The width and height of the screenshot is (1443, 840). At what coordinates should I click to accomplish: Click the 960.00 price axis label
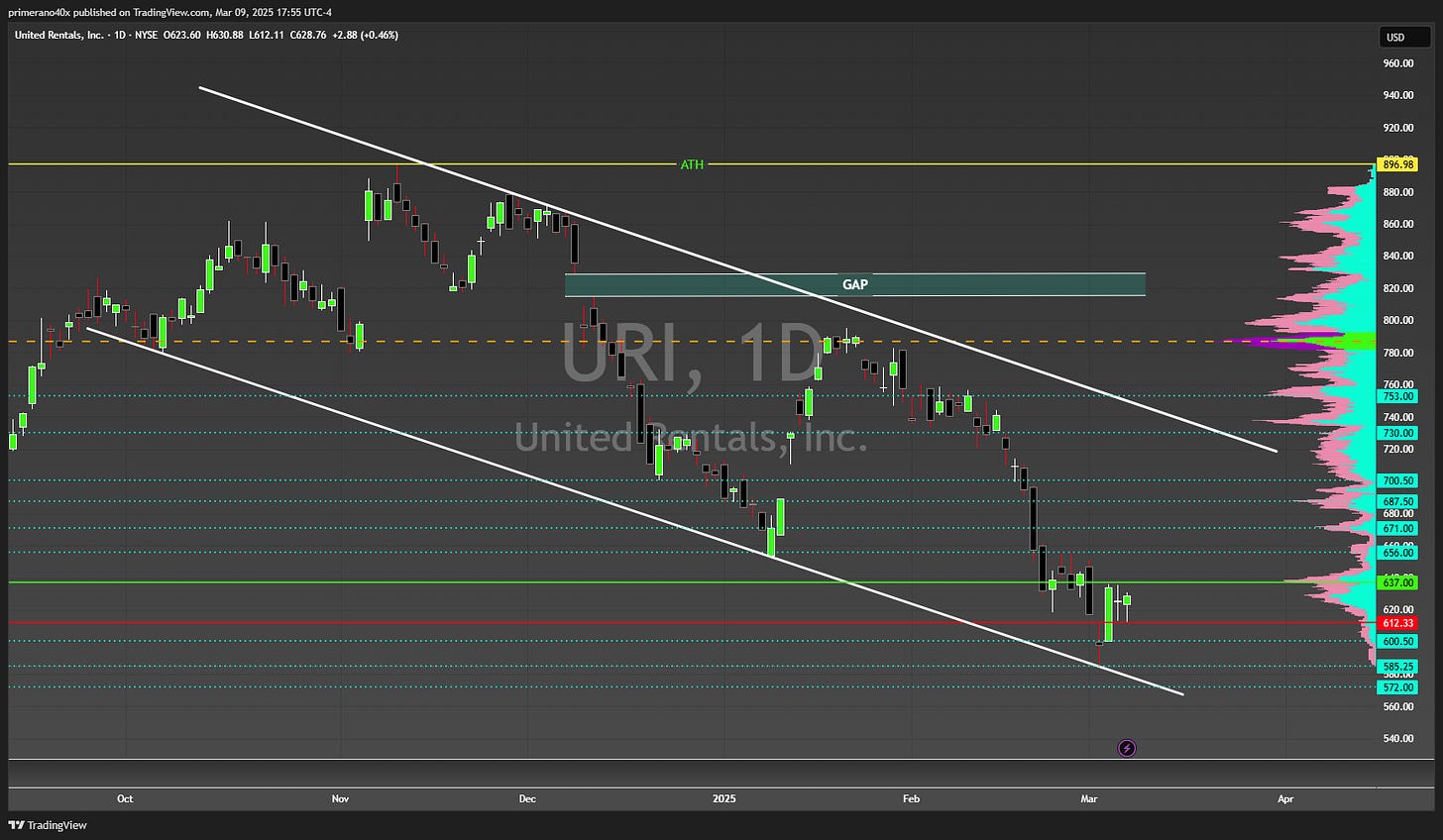(x=1397, y=63)
